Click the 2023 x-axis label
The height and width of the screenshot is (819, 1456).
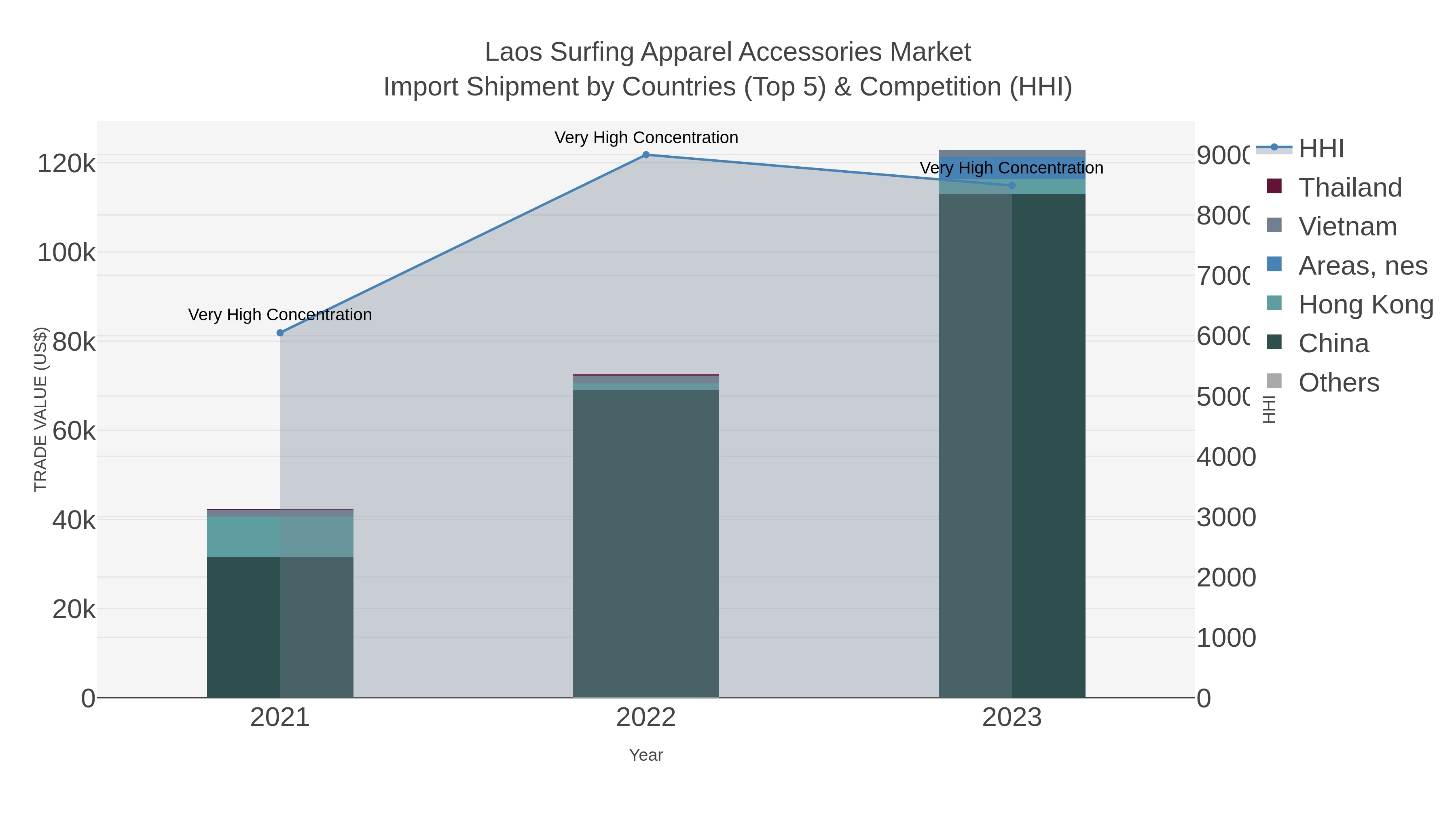point(1012,718)
